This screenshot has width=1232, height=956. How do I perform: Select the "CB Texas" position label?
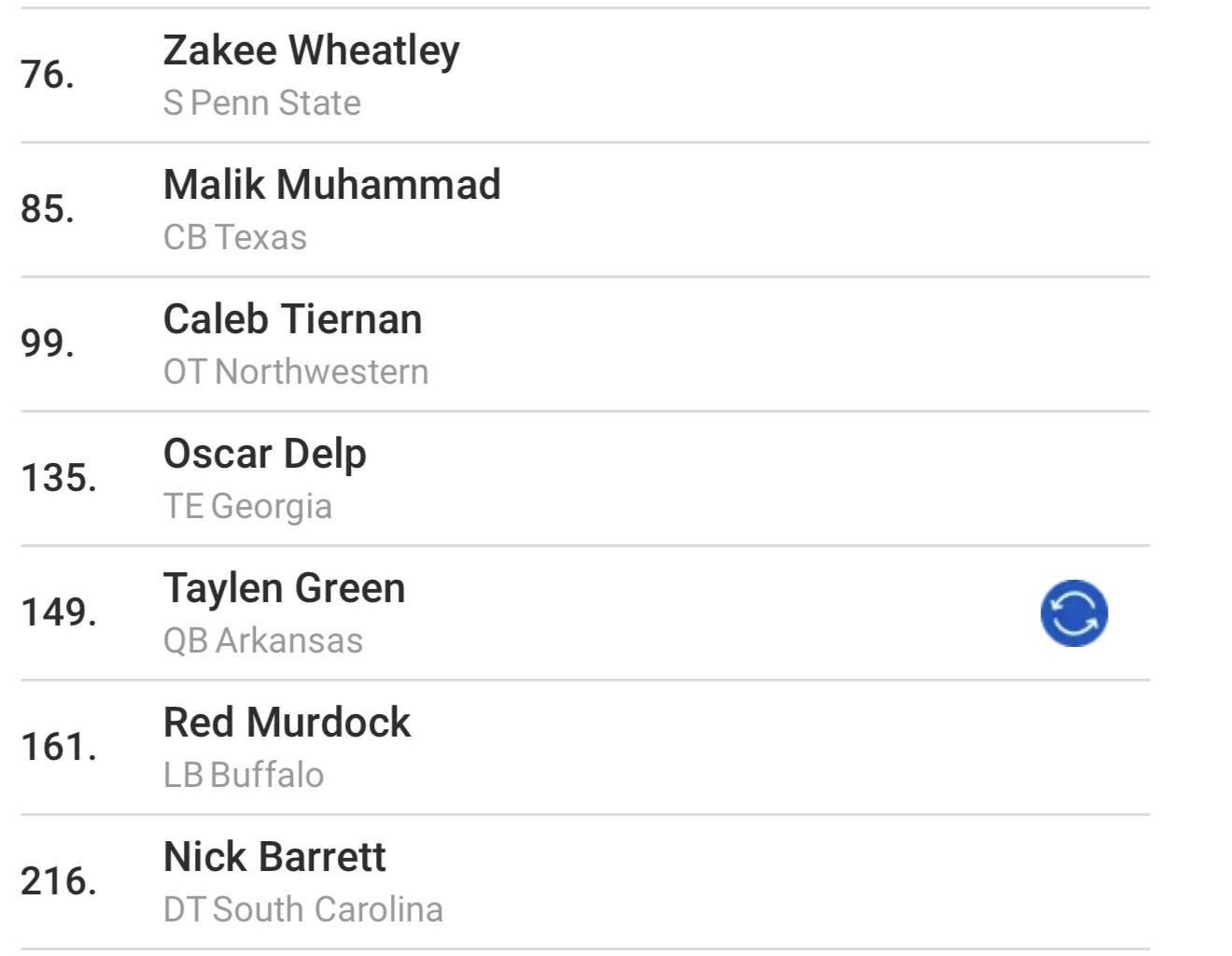(234, 237)
